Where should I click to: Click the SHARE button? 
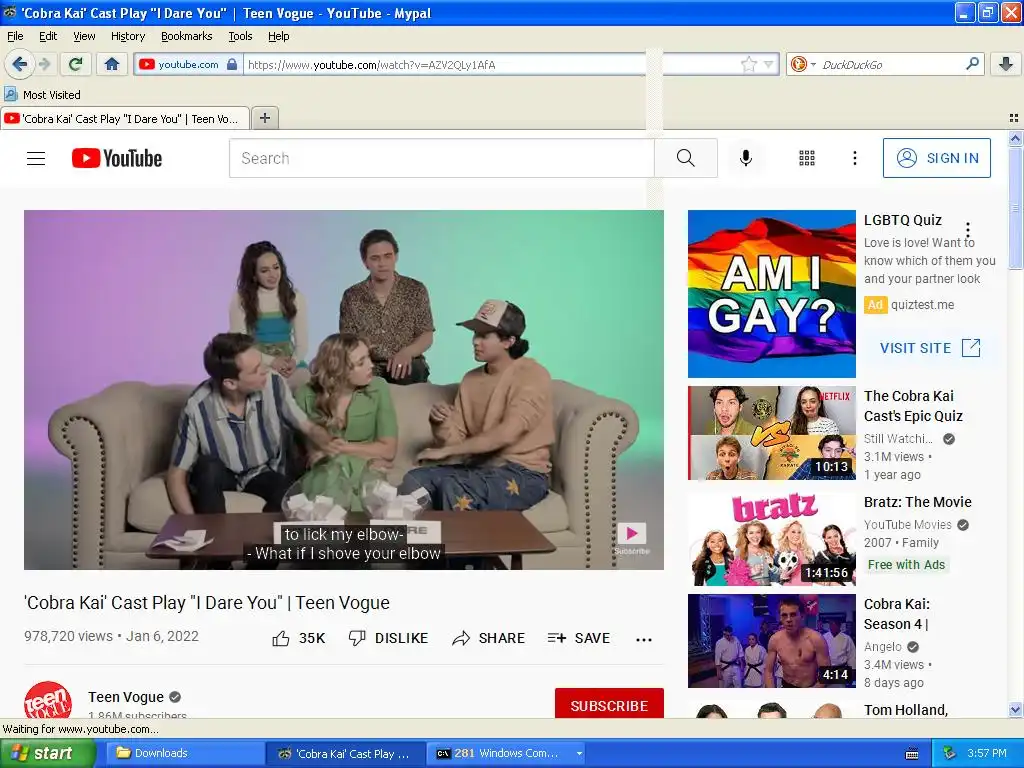coord(488,638)
